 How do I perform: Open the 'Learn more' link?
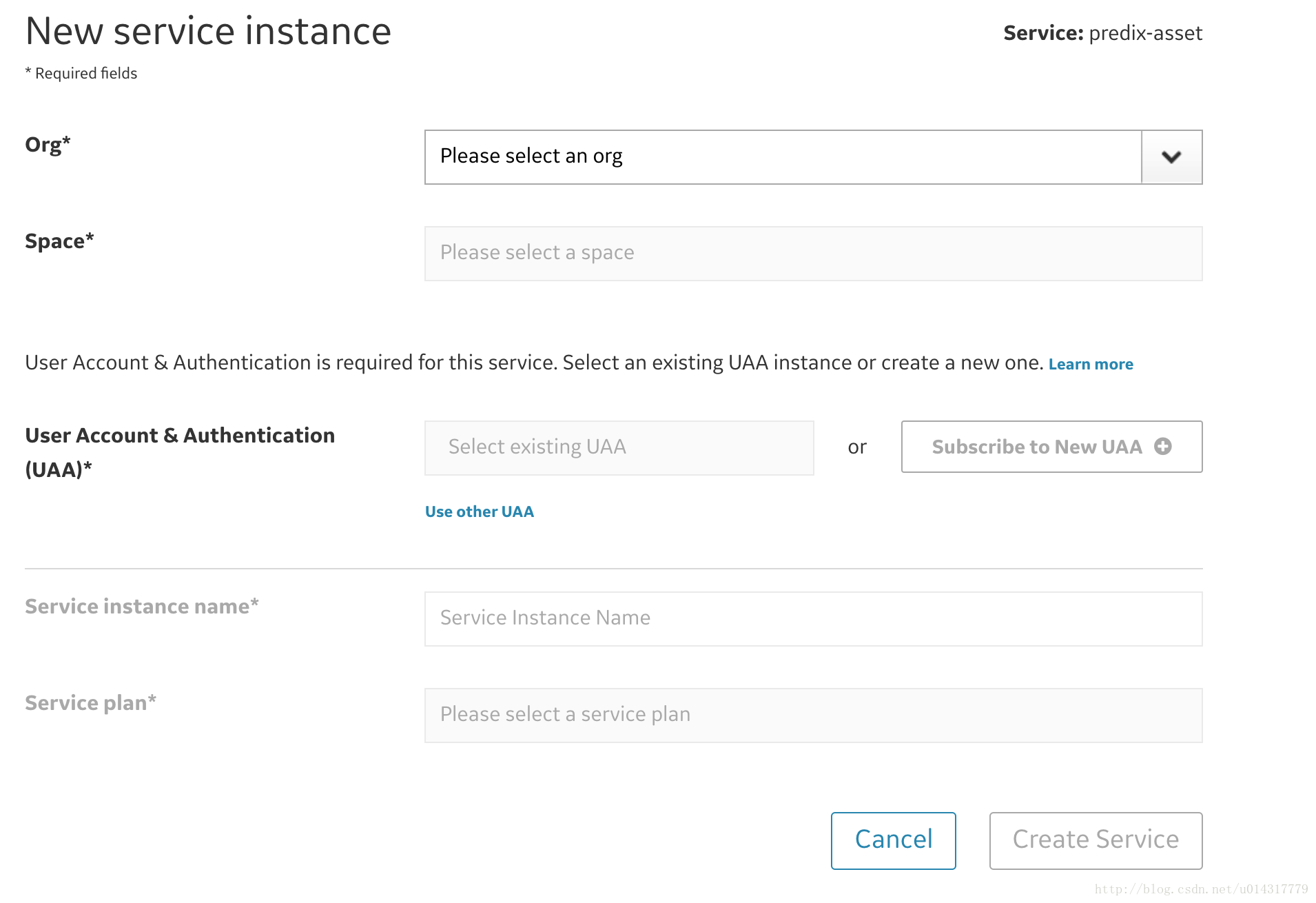1091,364
